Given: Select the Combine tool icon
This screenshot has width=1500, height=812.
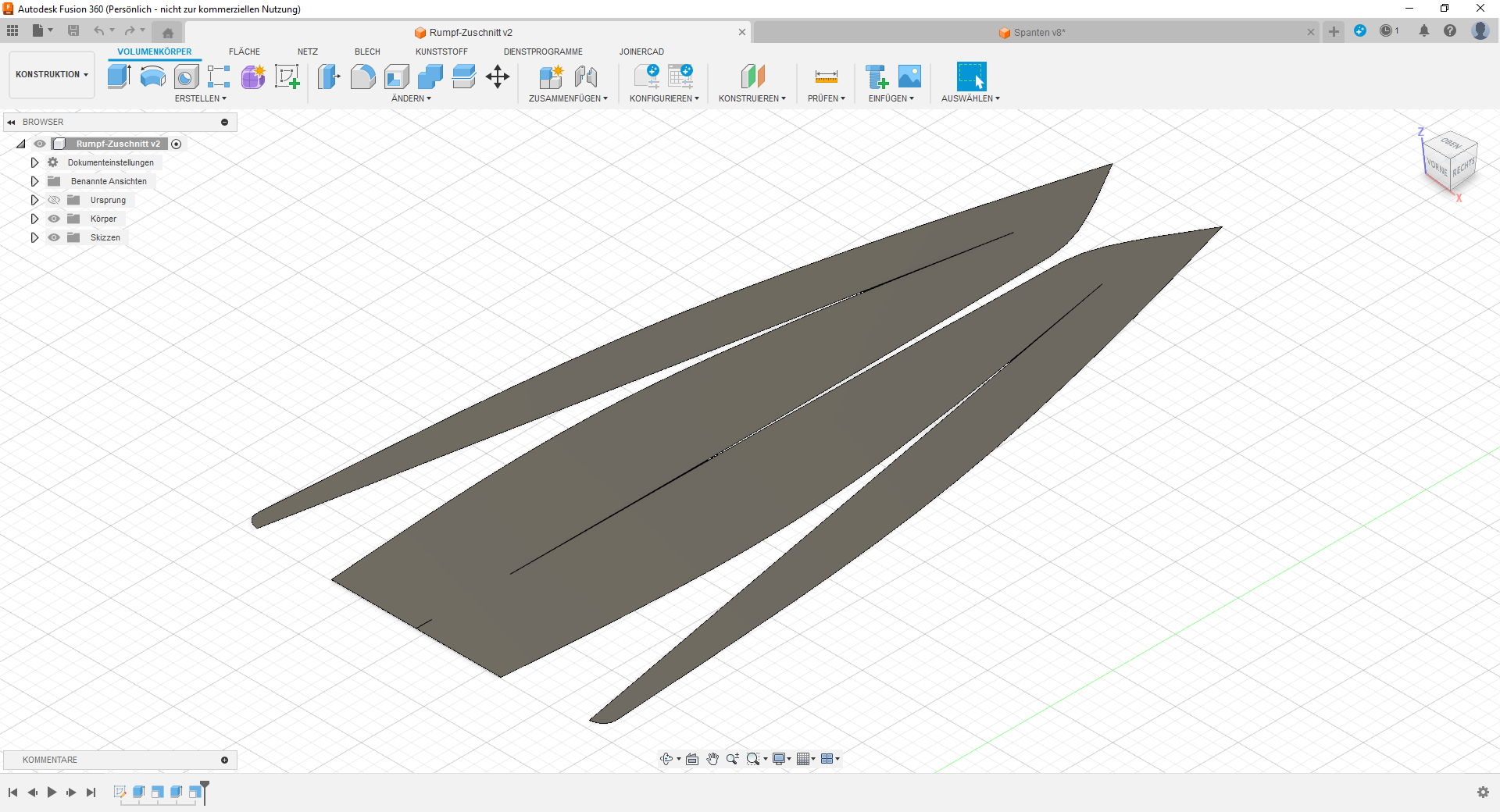Looking at the screenshot, I should tap(430, 77).
